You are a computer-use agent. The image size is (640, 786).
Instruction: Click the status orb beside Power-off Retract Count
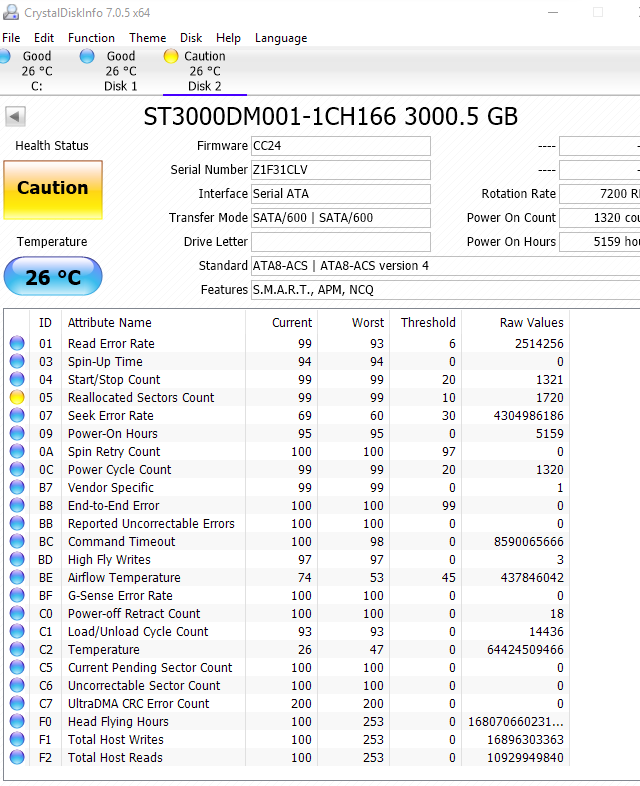click(17, 614)
